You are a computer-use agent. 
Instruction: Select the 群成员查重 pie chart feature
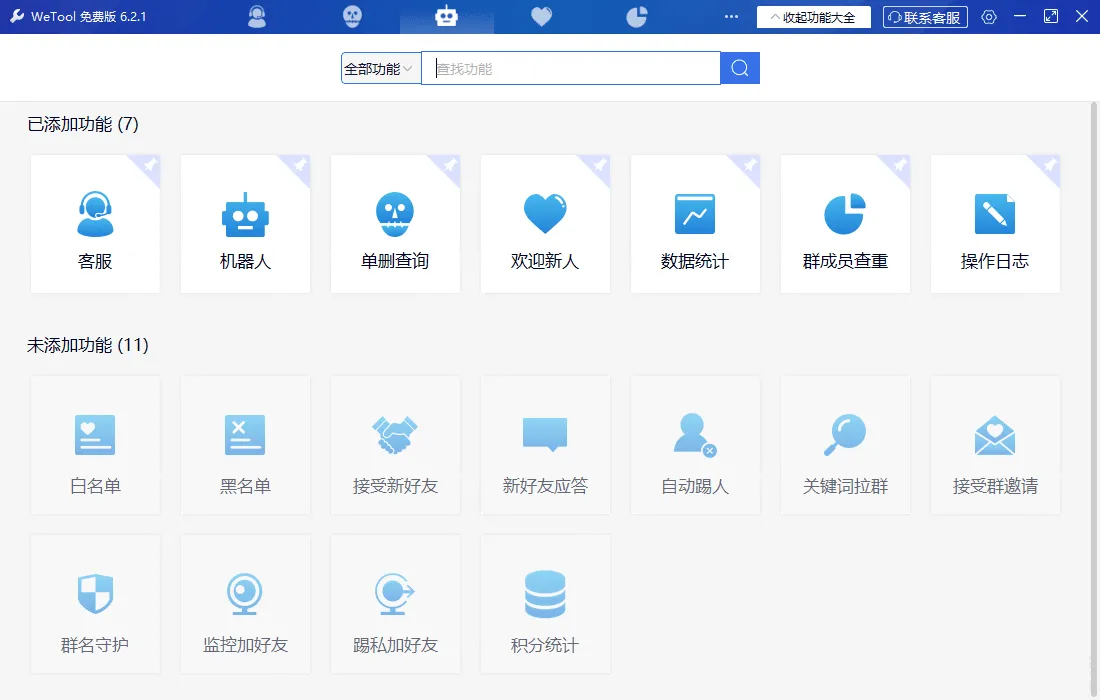[x=845, y=222]
